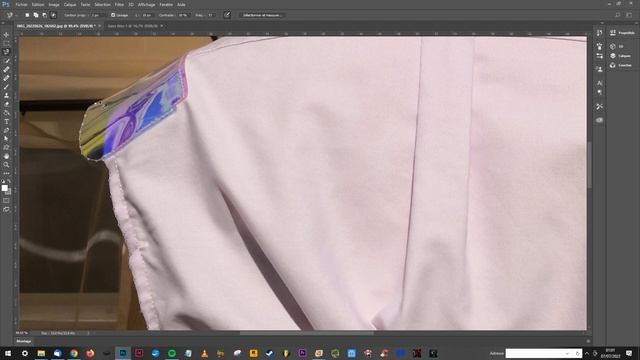Choose Intersect with selection mode
The image size is (640, 360).
[x=53, y=15]
